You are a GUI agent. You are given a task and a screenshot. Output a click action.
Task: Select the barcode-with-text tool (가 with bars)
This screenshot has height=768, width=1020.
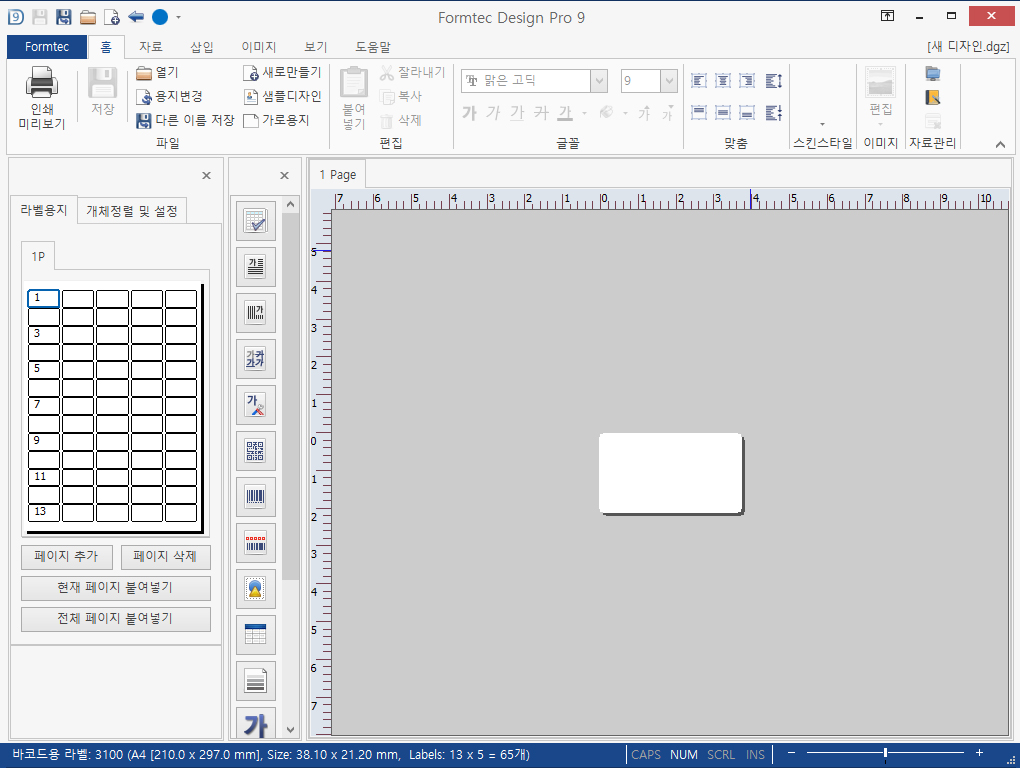(256, 313)
